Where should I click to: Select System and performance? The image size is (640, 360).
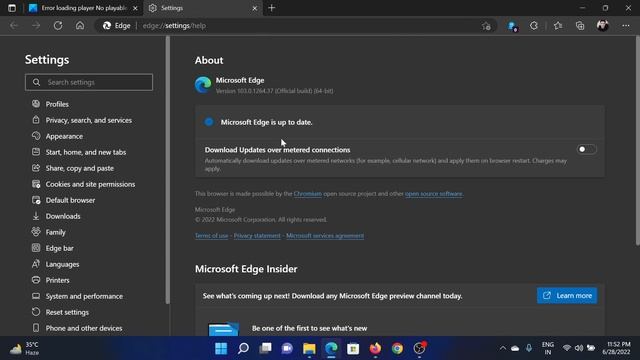point(84,296)
